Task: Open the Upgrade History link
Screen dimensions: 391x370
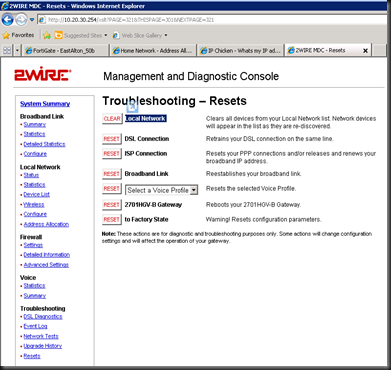Action: point(43,346)
